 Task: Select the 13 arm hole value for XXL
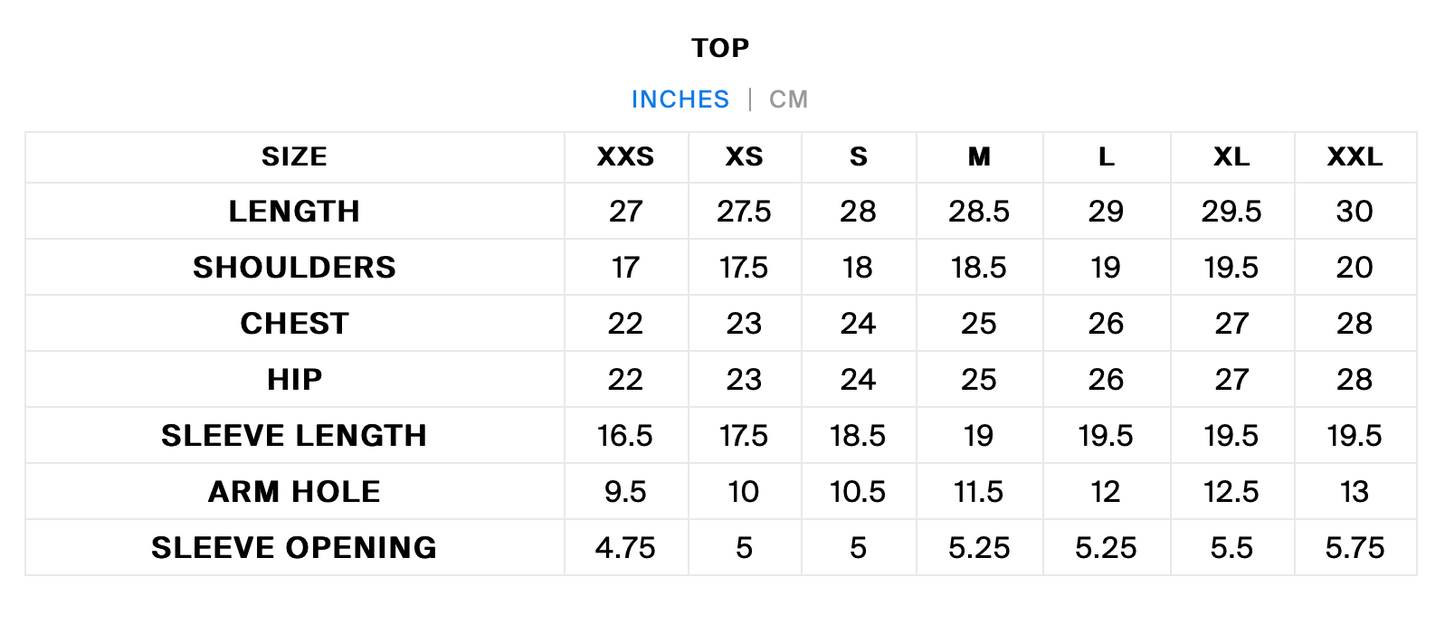[1355, 491]
